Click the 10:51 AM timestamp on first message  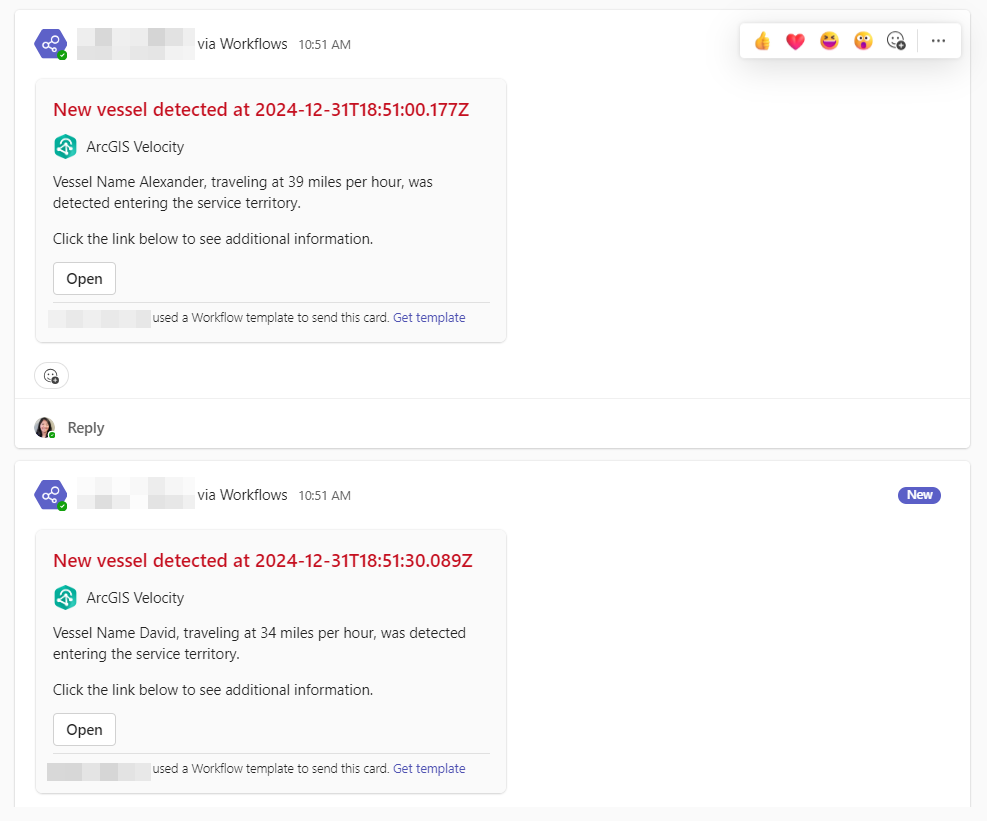click(324, 45)
